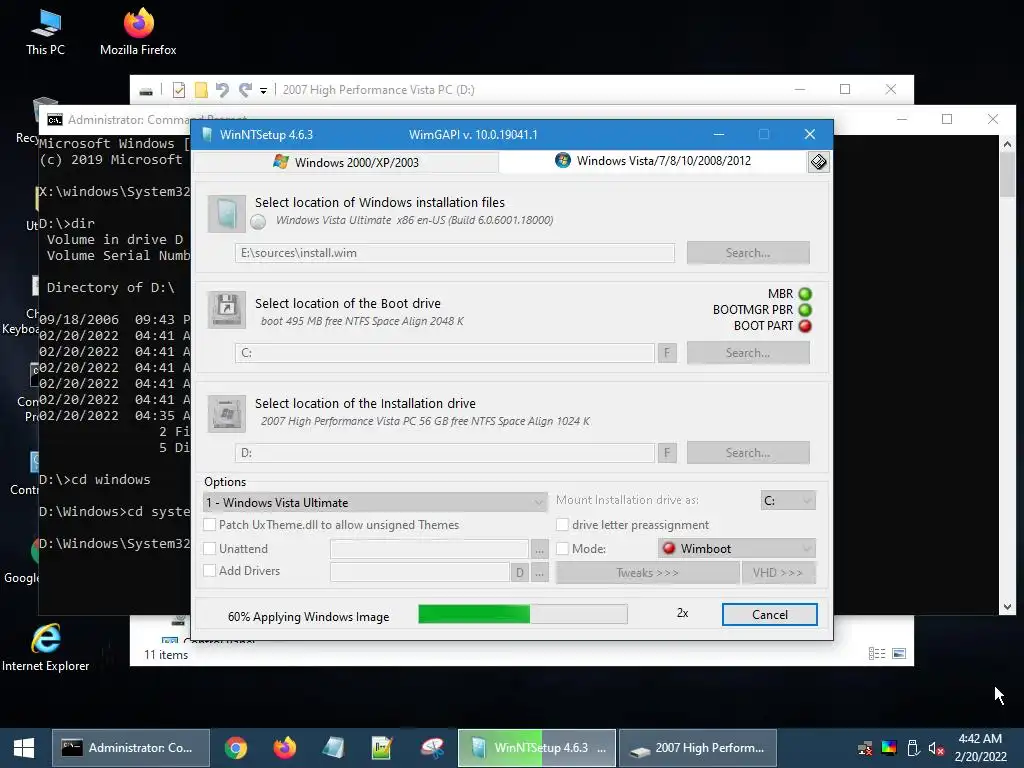Screen dimensions: 1024x768
Task: Toggle drive letter preassignment checkbox
Action: pyautogui.click(x=562, y=525)
